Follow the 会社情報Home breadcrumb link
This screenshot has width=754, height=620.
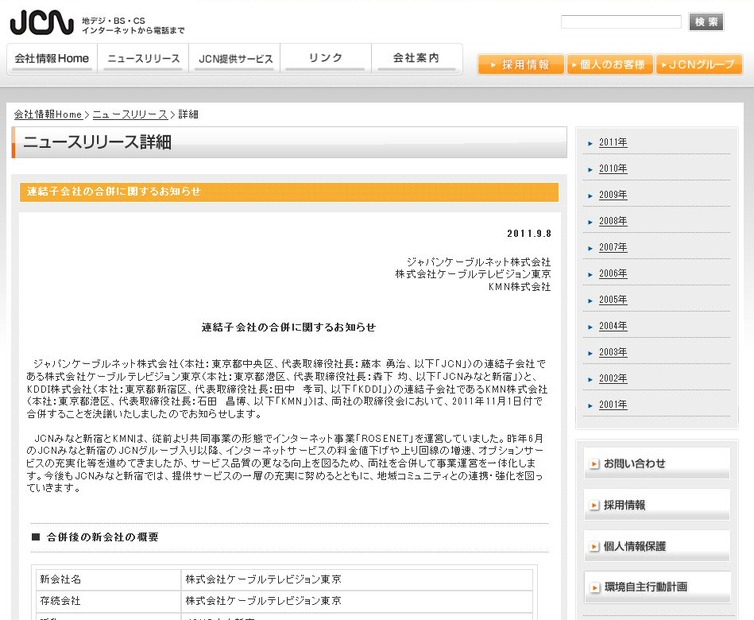(48, 114)
